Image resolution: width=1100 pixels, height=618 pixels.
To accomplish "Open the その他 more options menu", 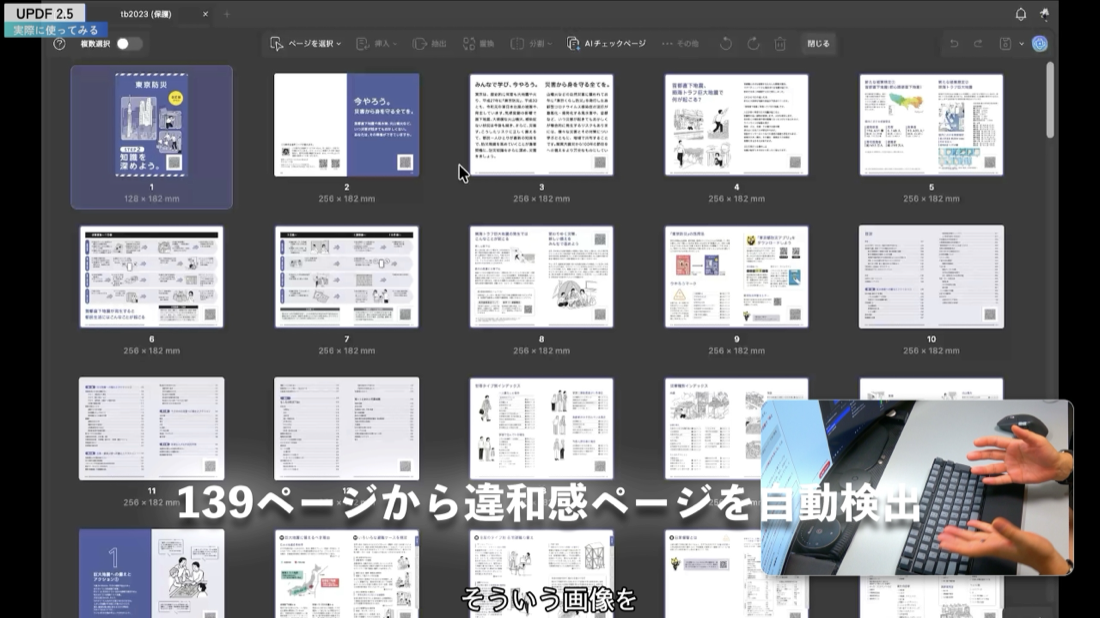I will tap(680, 43).
